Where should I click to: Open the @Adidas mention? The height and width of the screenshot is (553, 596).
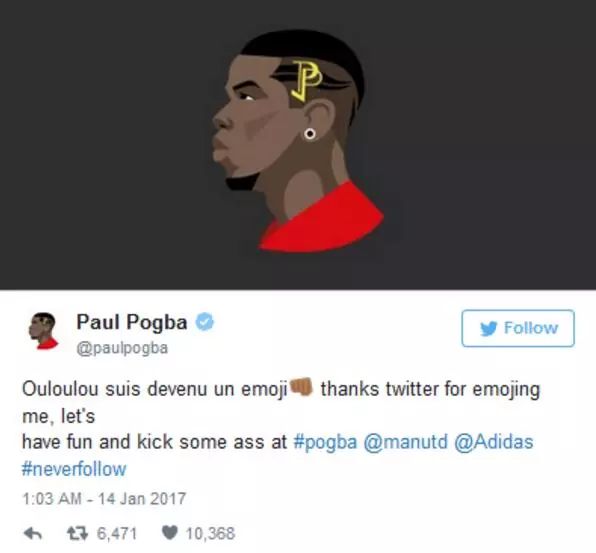pos(494,442)
